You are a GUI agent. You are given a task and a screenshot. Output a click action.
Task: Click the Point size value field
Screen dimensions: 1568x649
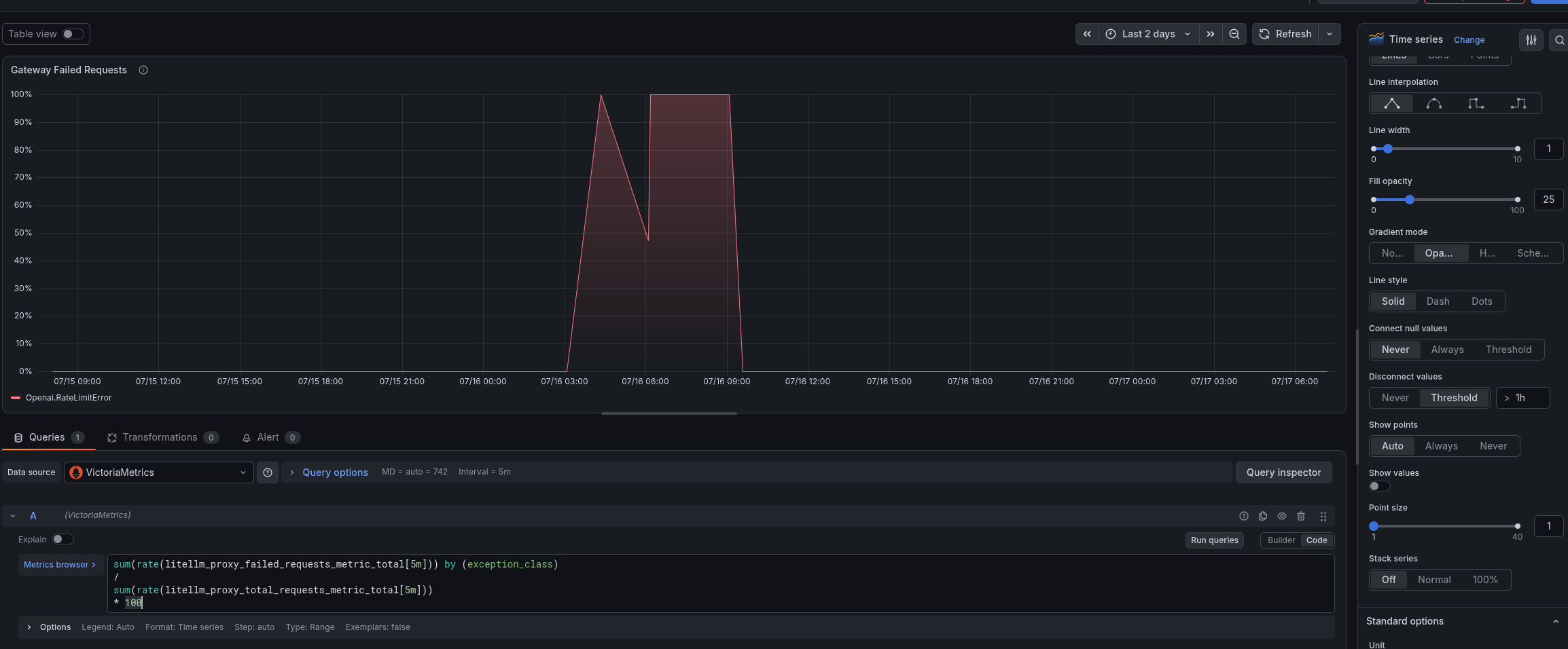(x=1549, y=526)
